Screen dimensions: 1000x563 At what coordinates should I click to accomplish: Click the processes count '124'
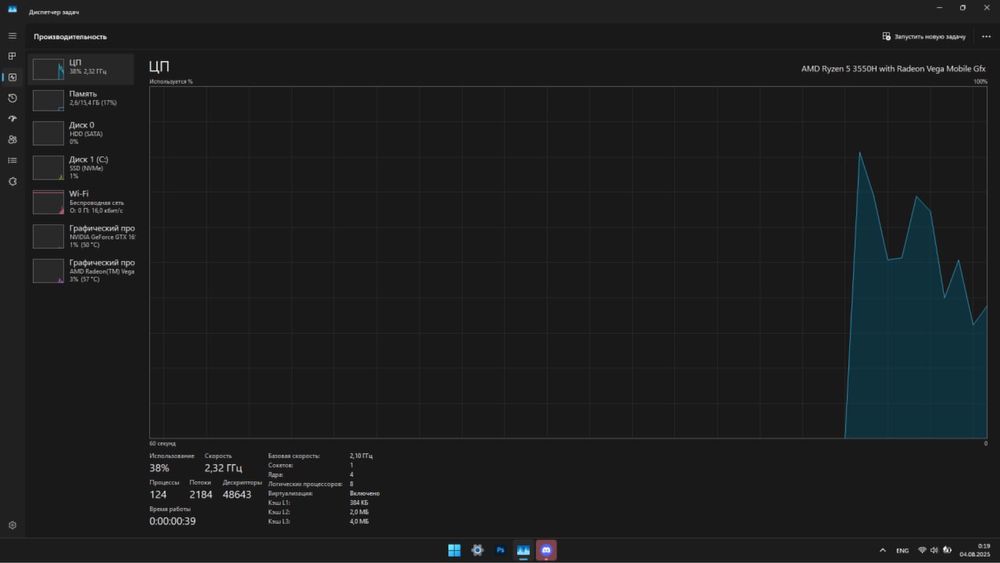(158, 495)
